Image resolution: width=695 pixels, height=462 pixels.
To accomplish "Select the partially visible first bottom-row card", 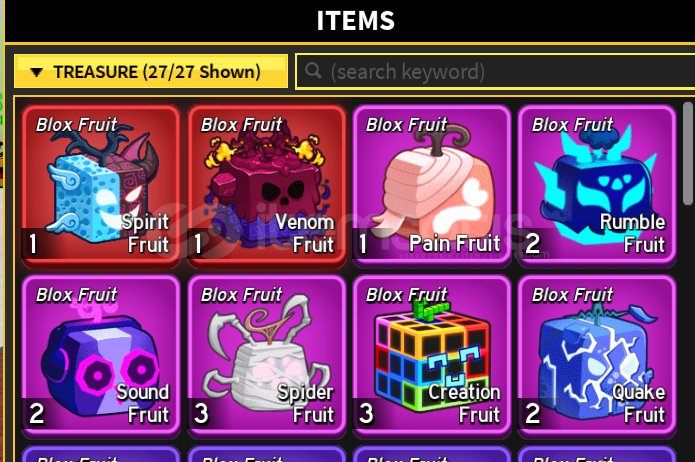I will 101,454.
